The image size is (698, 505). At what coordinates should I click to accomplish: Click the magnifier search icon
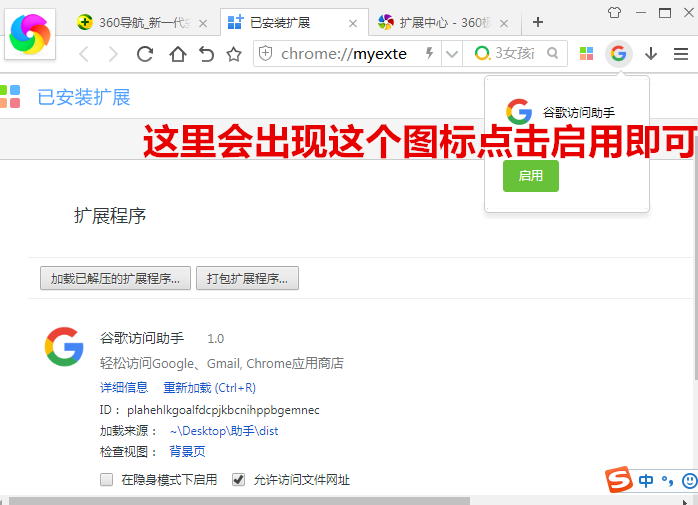[x=552, y=53]
